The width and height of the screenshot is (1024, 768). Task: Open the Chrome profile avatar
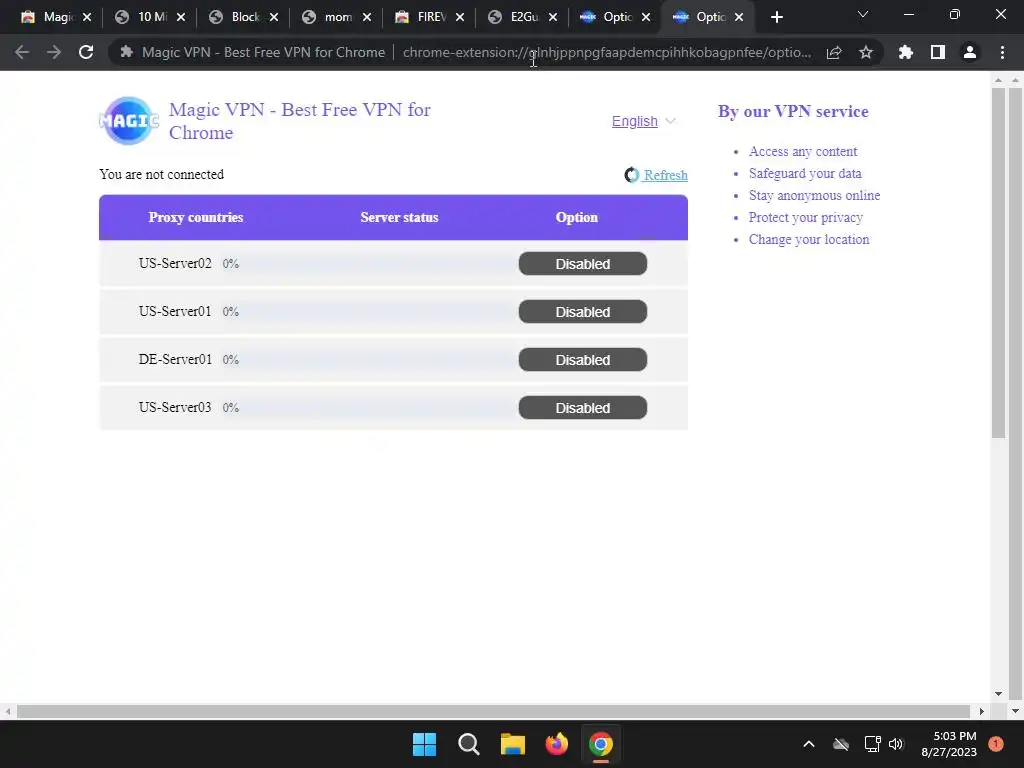pyautogui.click(x=970, y=52)
